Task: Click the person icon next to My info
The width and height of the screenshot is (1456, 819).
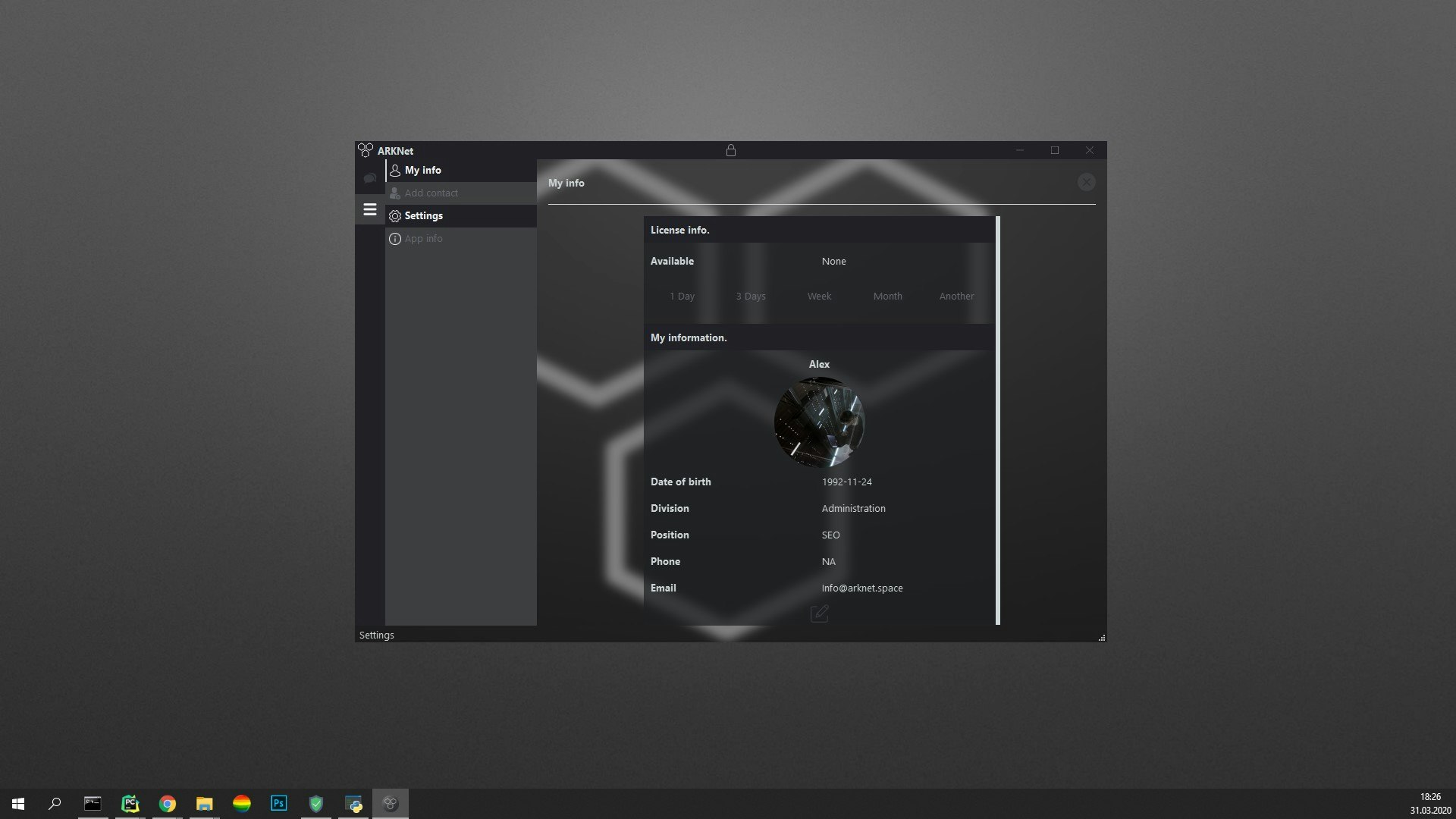Action: [x=394, y=170]
